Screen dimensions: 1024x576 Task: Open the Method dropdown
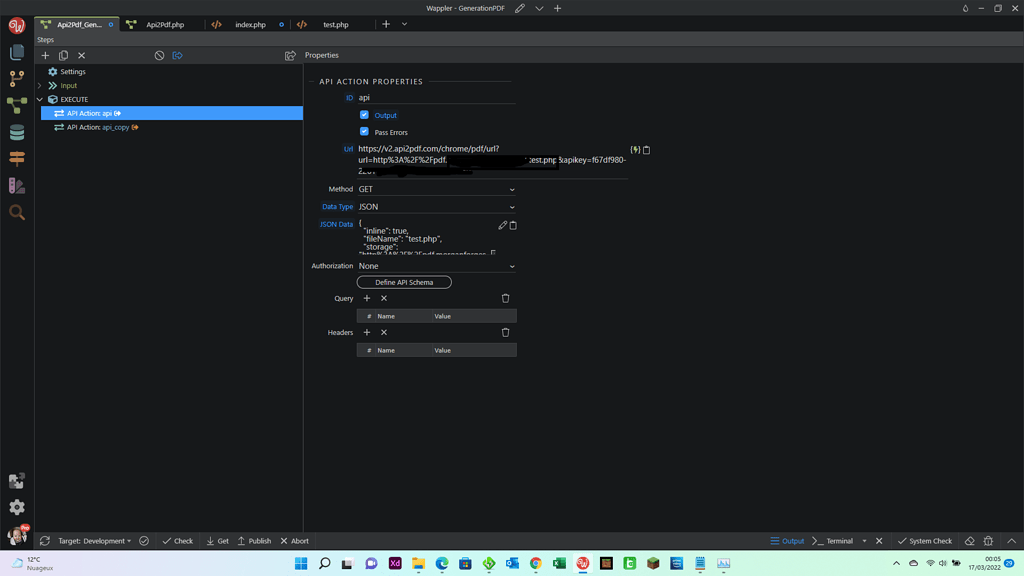coord(436,189)
